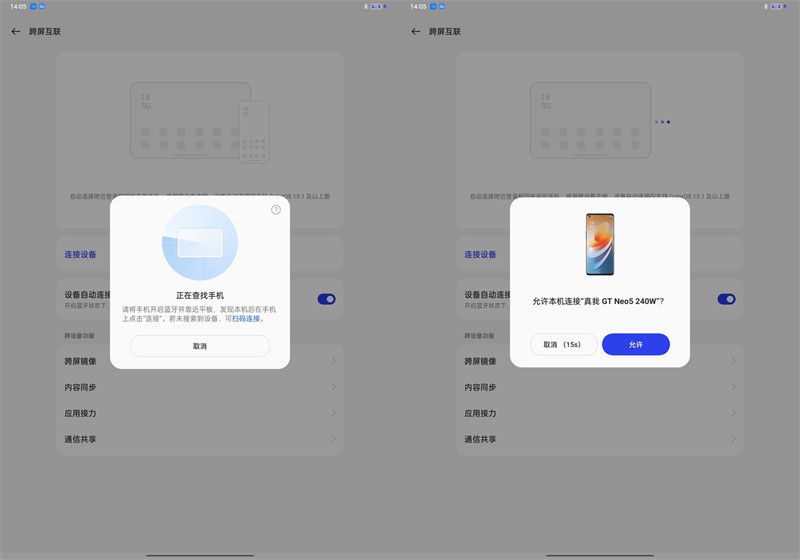800x560 pixels.
Task: Go back using left screen's back arrow
Action: [16, 32]
